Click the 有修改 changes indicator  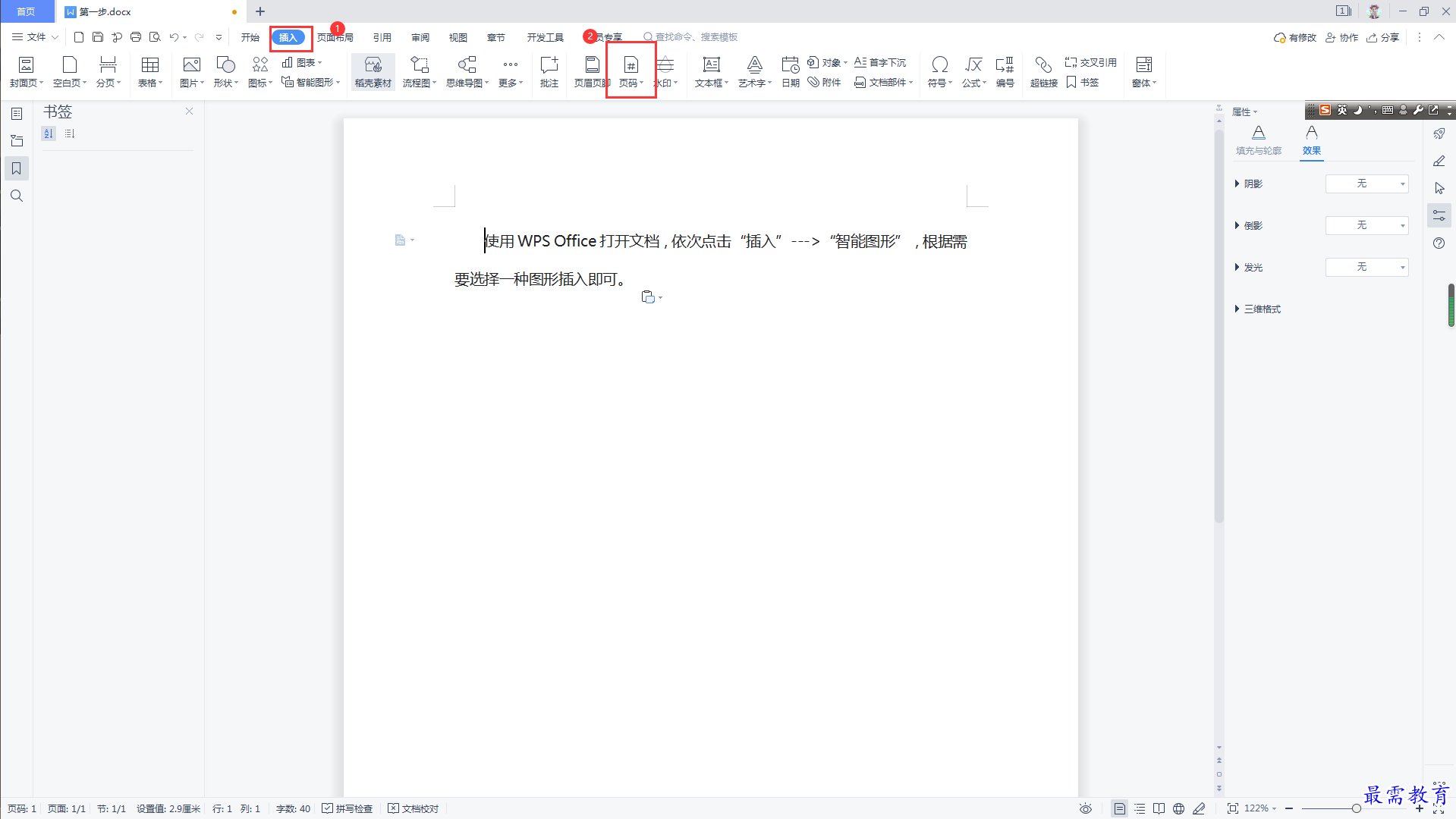tap(1294, 37)
